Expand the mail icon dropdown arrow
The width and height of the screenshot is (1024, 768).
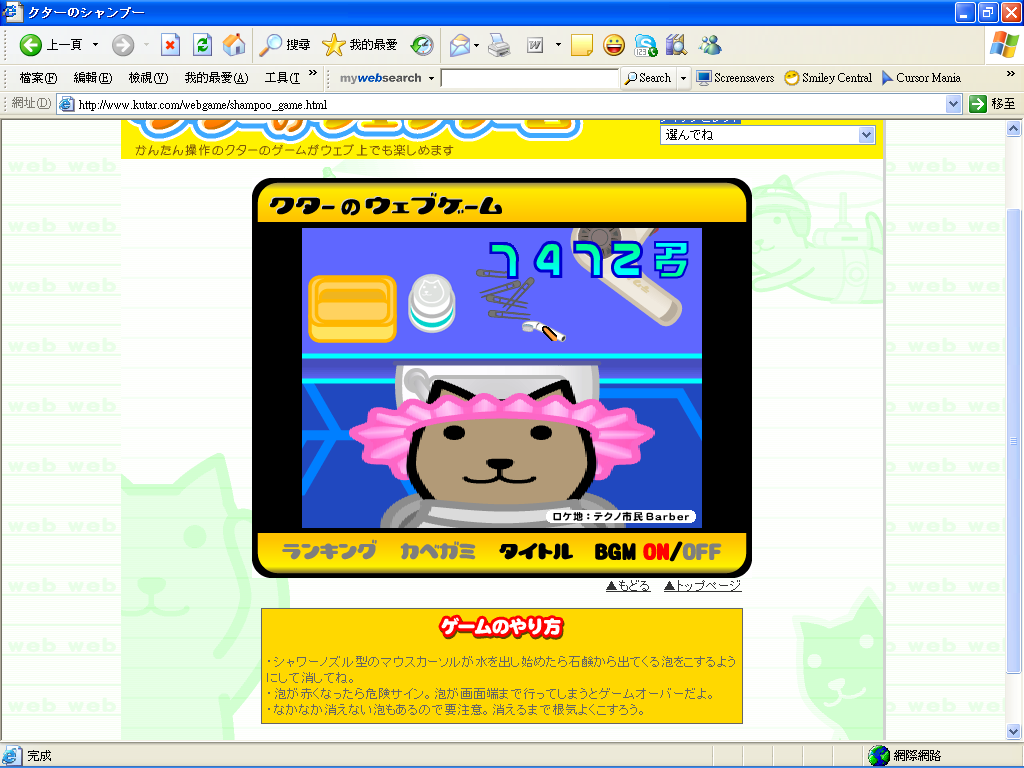coord(476,44)
